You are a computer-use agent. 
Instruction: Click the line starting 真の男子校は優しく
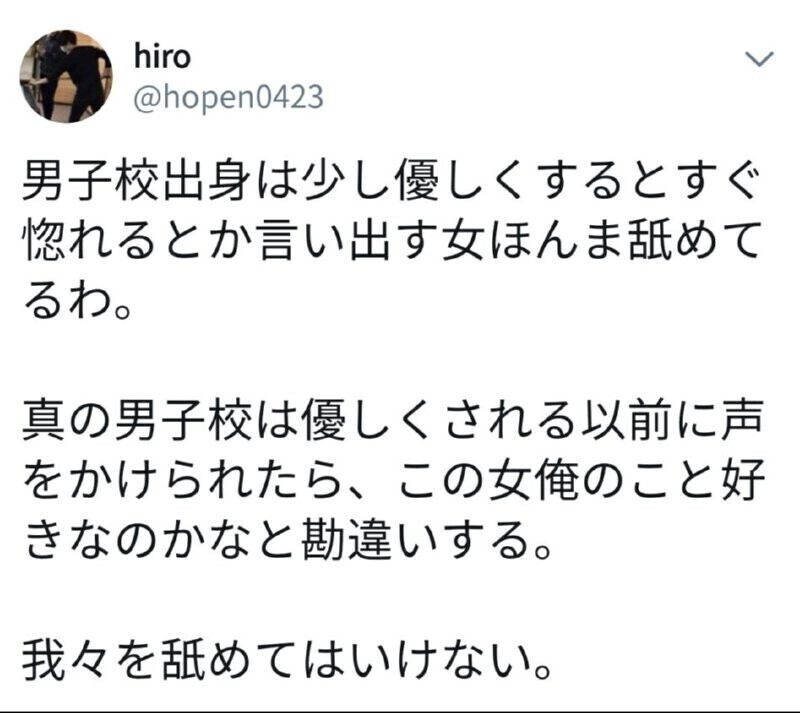pos(393,421)
